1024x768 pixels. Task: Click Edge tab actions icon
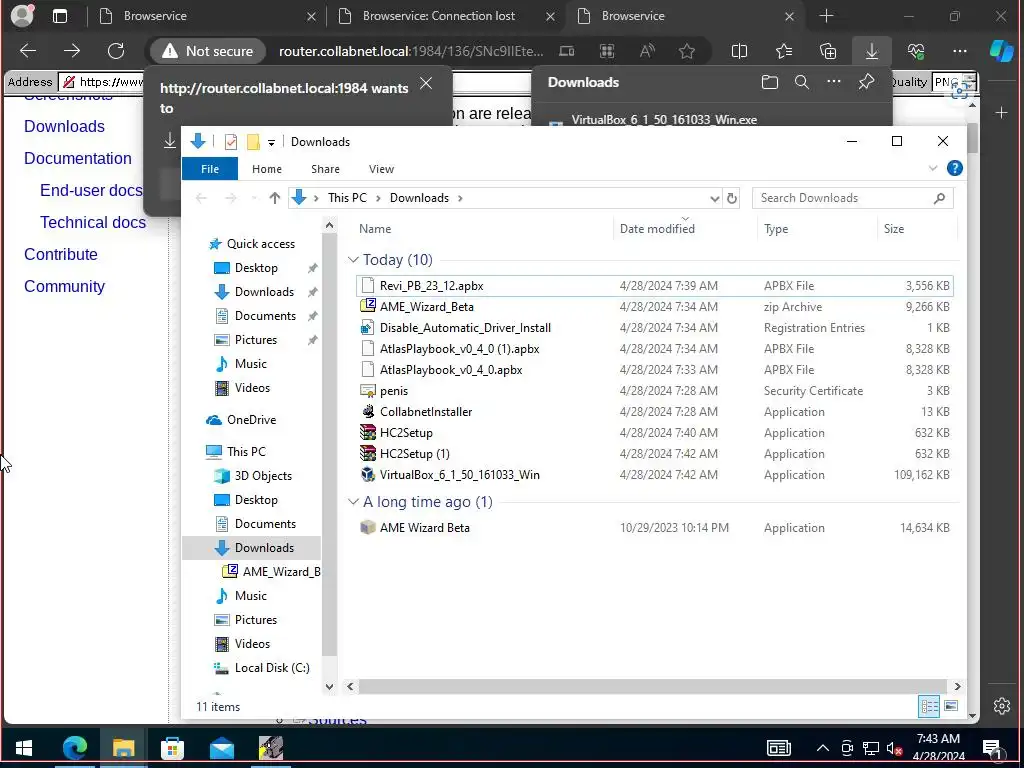(59, 16)
